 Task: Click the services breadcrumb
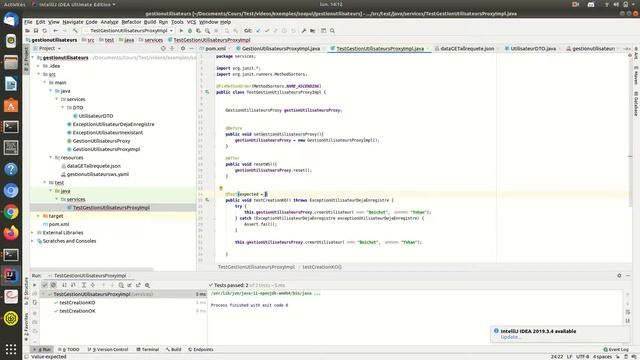[153, 40]
